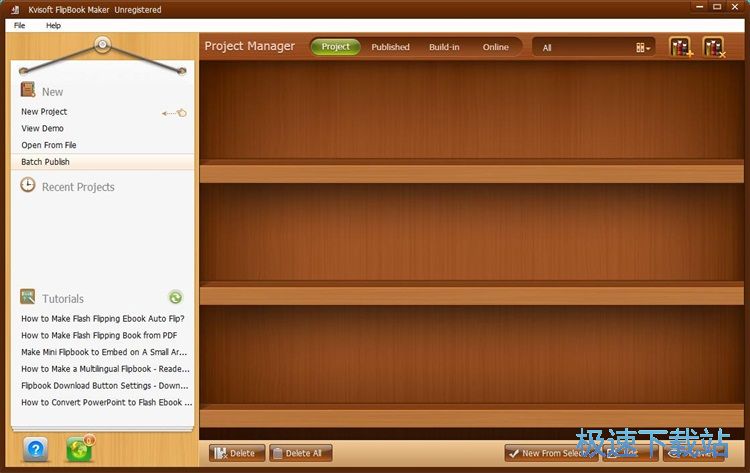Open Flipbook Download Button Settings tutorial

click(x=105, y=385)
